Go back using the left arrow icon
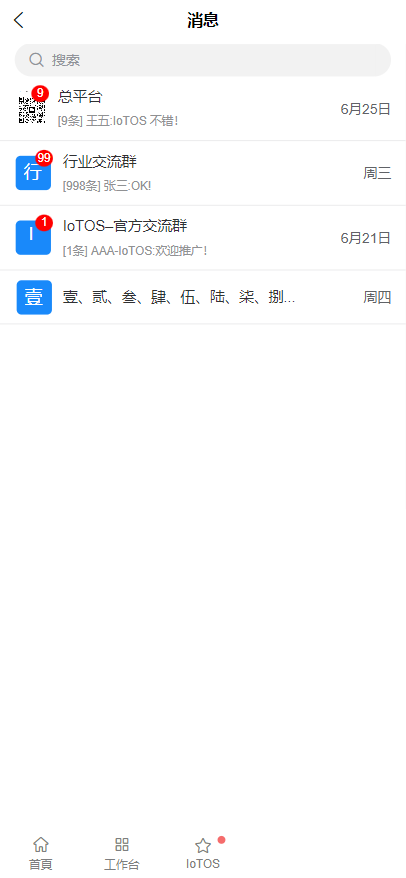The image size is (406, 878). 18,21
